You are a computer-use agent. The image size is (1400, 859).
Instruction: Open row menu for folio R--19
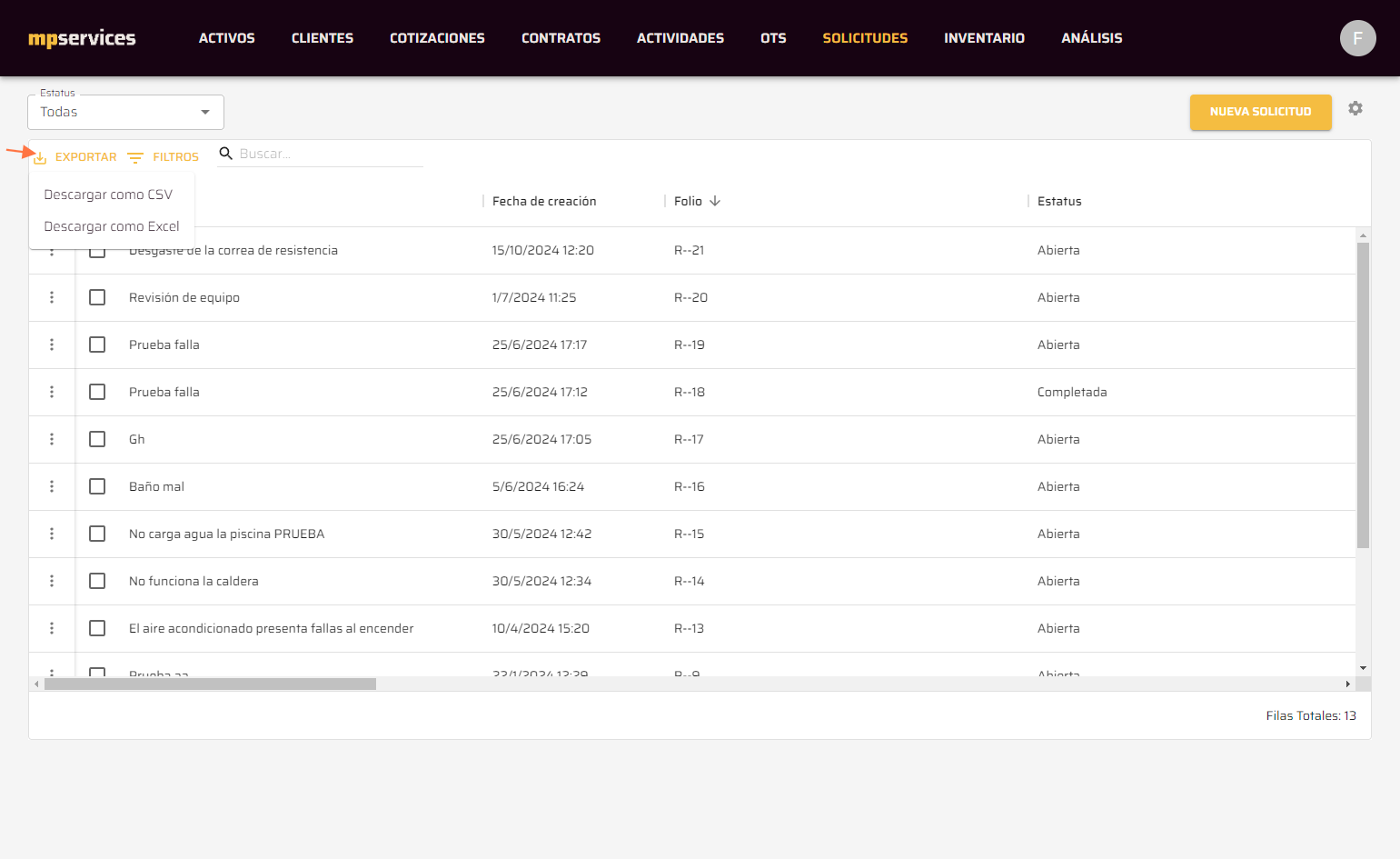[52, 345]
